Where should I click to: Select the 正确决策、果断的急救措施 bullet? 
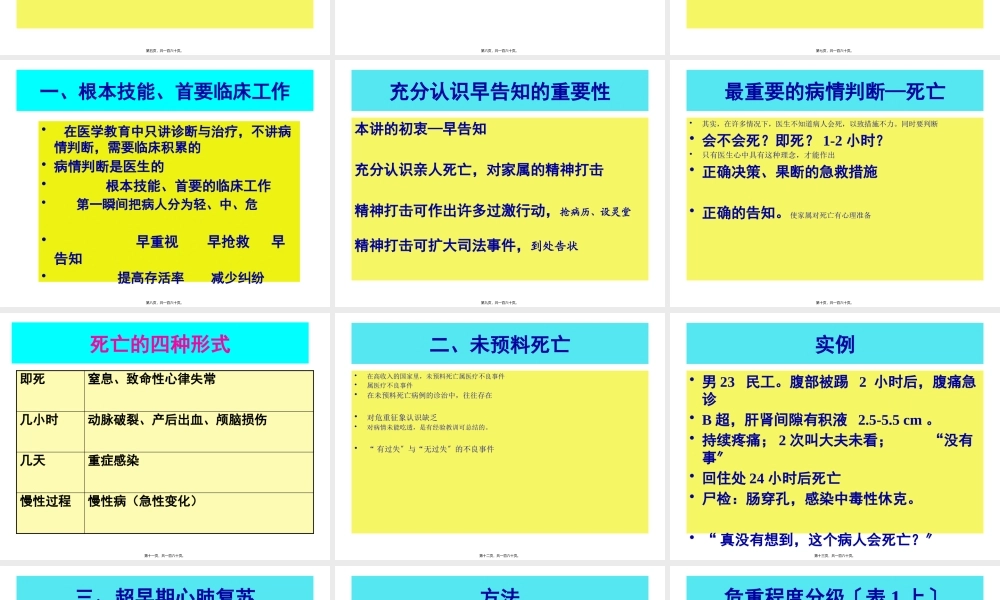tap(789, 172)
